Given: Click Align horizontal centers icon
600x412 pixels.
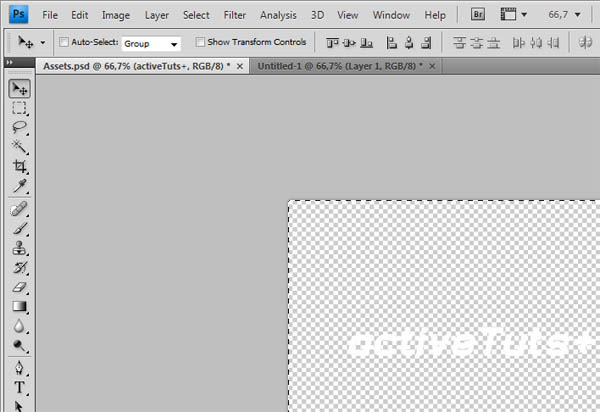Looking at the screenshot, I should tap(409, 42).
